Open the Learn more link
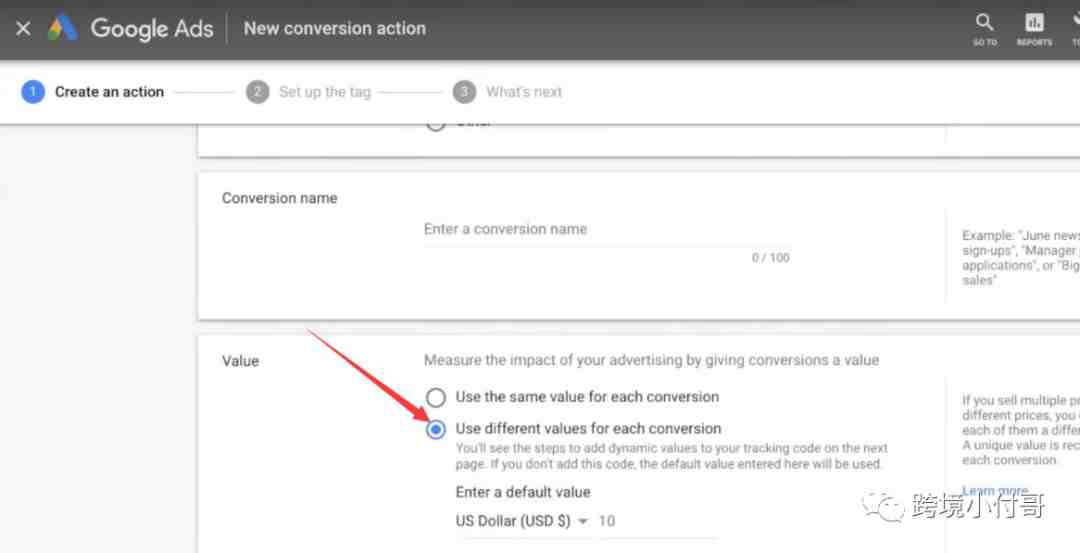This screenshot has height=553, width=1080. click(995, 490)
